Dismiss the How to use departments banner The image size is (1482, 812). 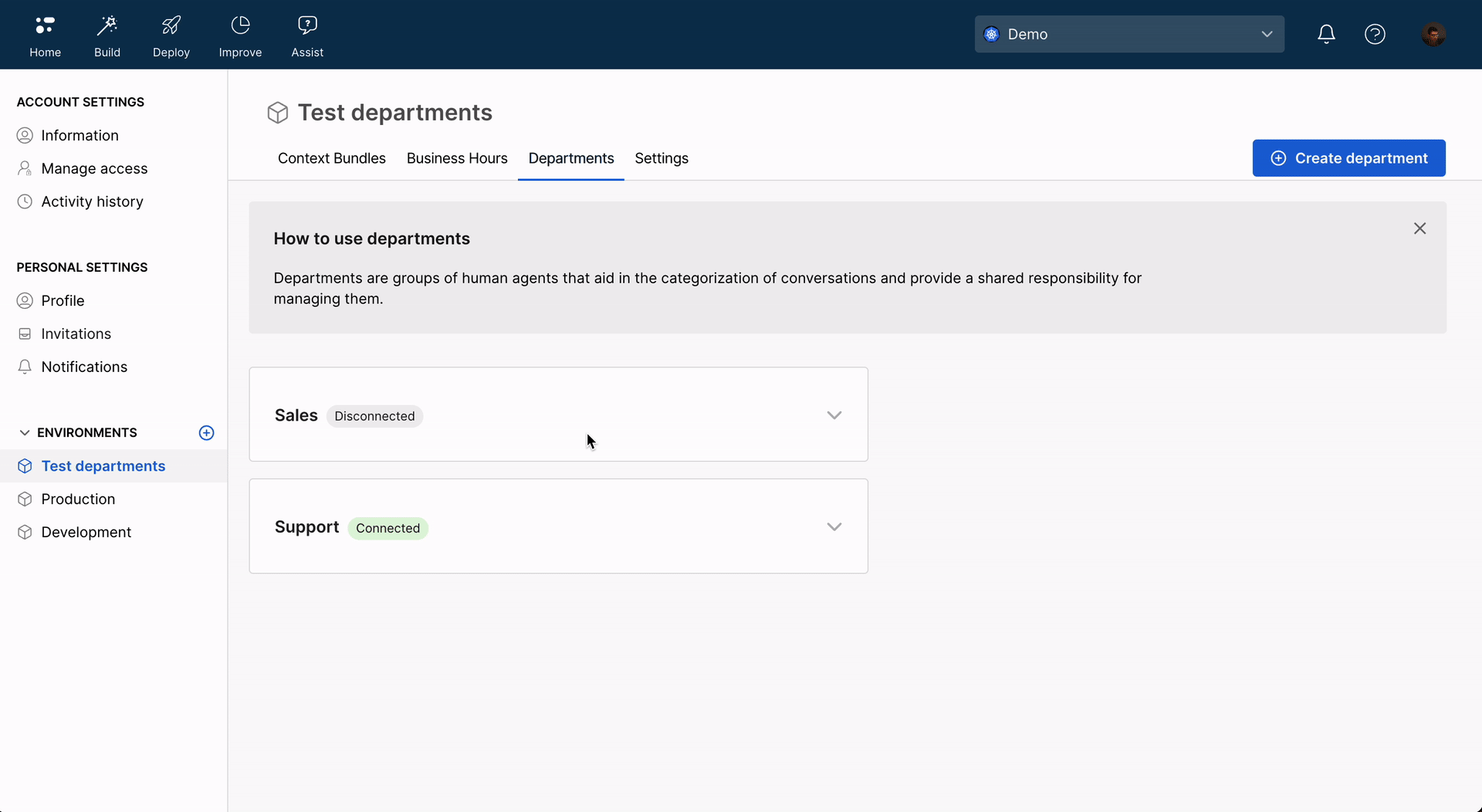pyautogui.click(x=1419, y=228)
